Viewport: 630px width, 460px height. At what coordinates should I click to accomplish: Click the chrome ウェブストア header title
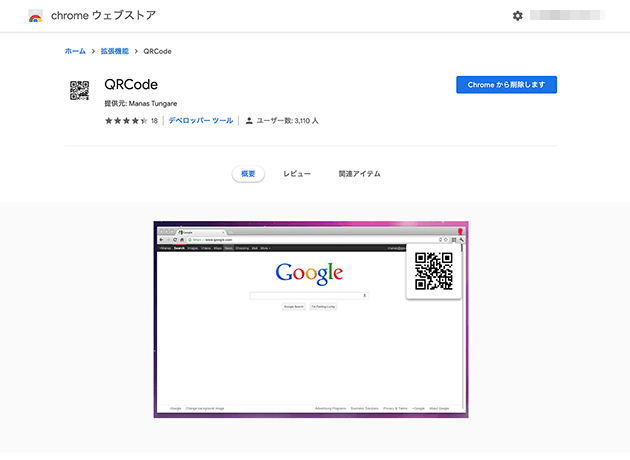[x=103, y=15]
